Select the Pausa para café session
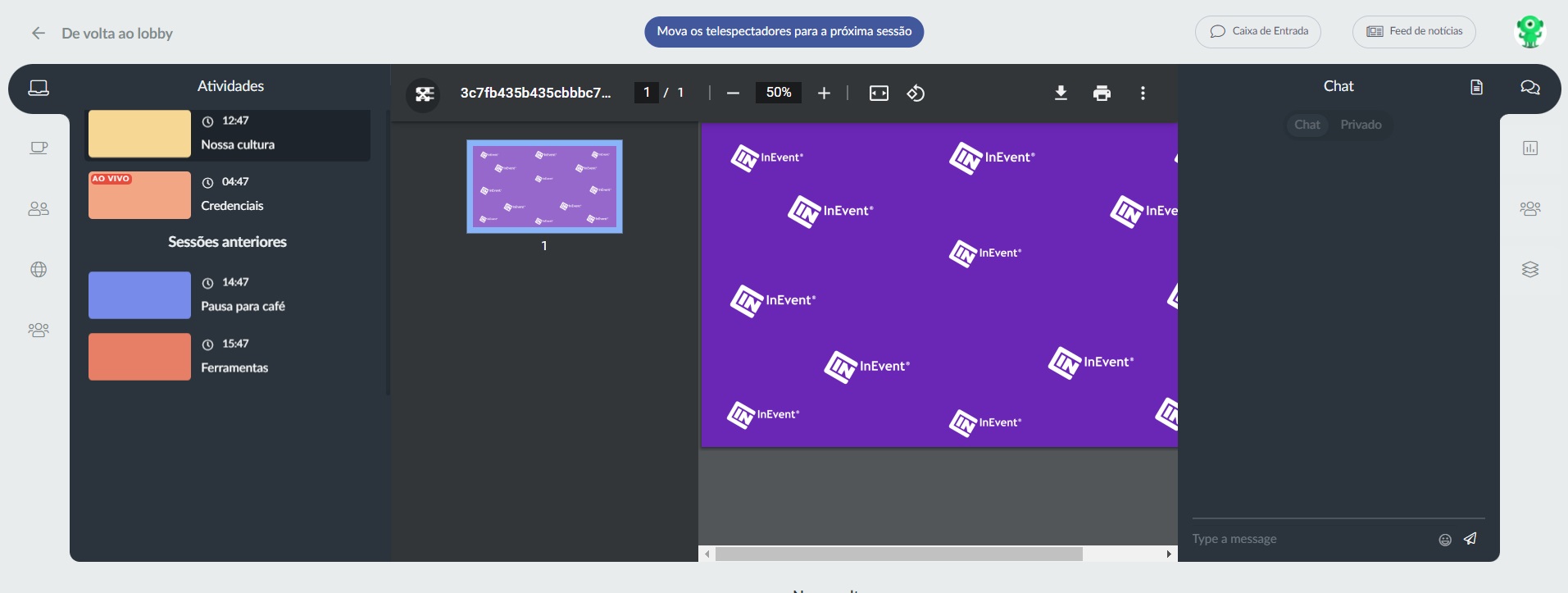This screenshot has height=593, width=1568. tap(228, 295)
